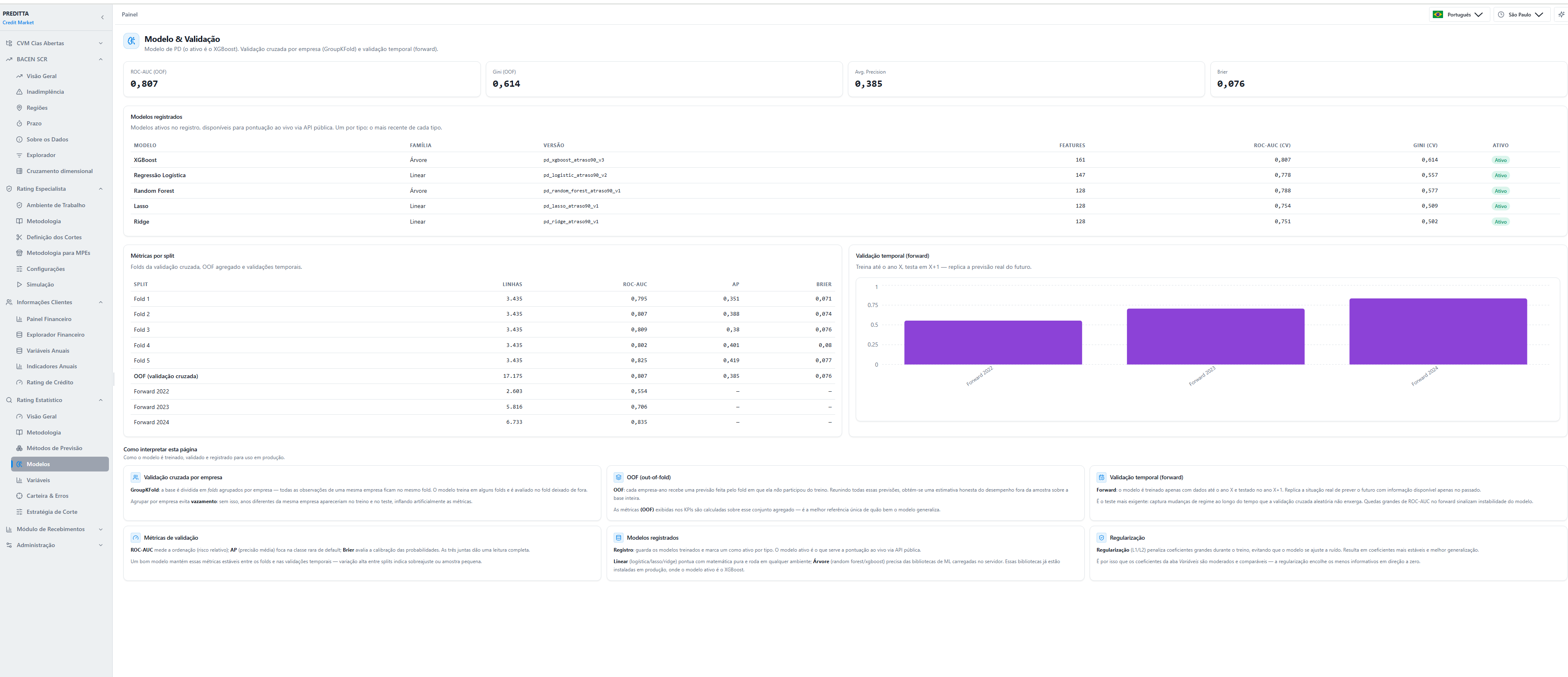Click the OOF (validação cruzada) row label
1568x677 pixels.
(166, 376)
